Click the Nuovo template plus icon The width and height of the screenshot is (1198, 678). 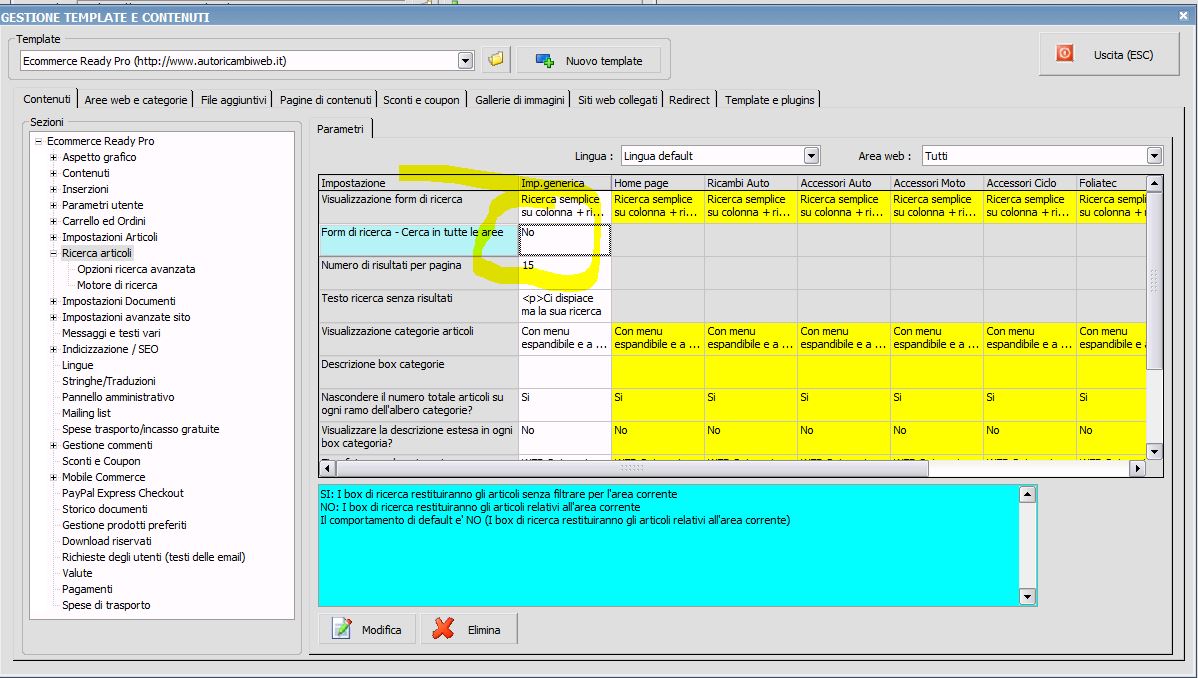pyautogui.click(x=545, y=60)
